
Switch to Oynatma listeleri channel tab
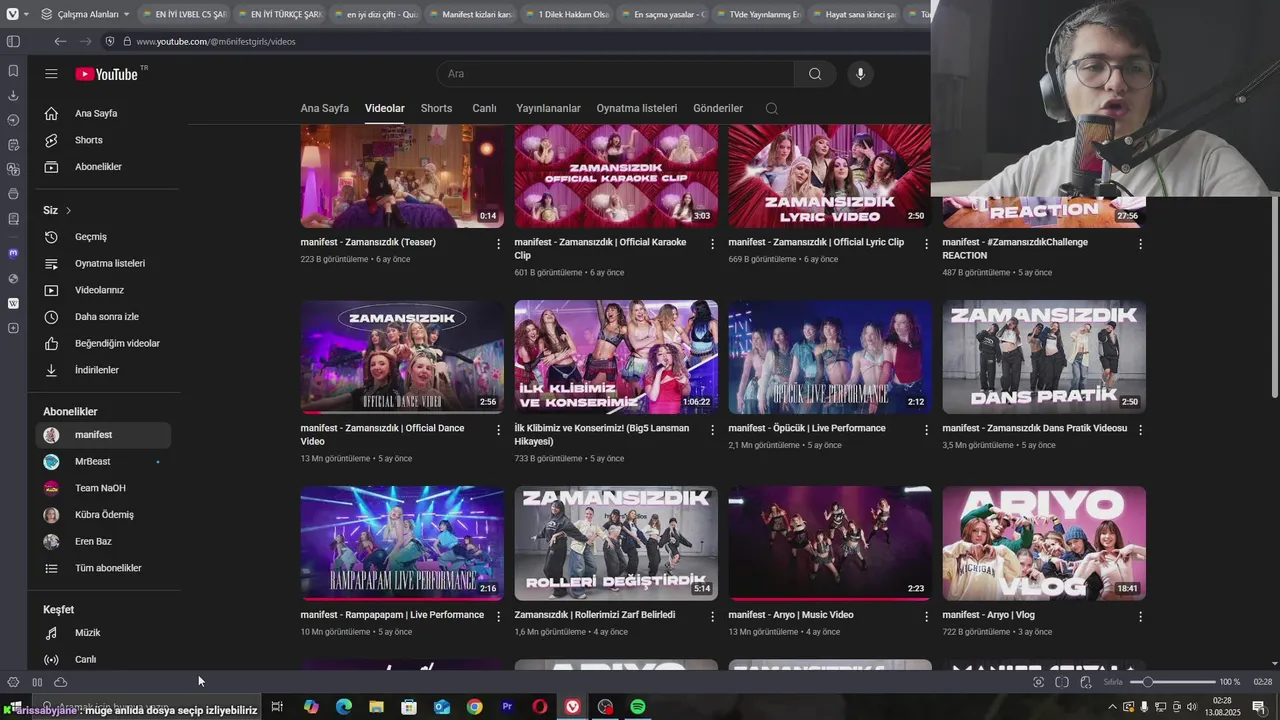[637, 108]
